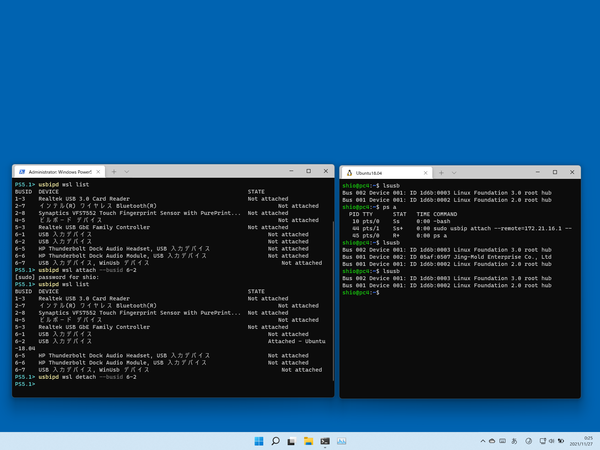This screenshot has width=600, height=450.
Task: Click the PowerShell icon in the Administrator tab
Action: click(x=22, y=171)
